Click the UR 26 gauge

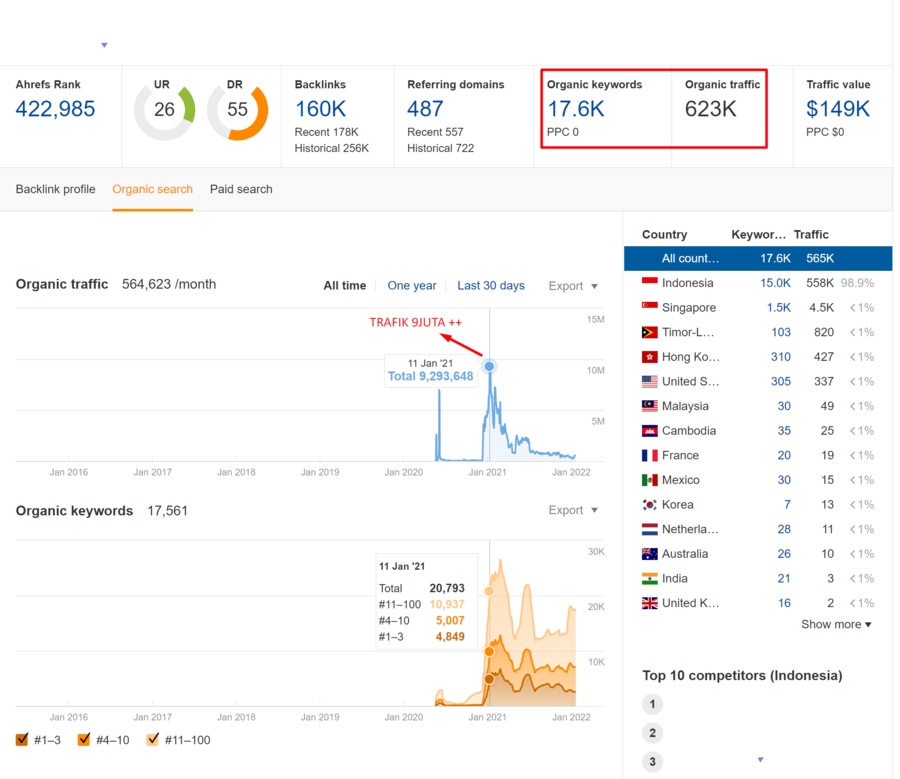pyautogui.click(x=164, y=110)
